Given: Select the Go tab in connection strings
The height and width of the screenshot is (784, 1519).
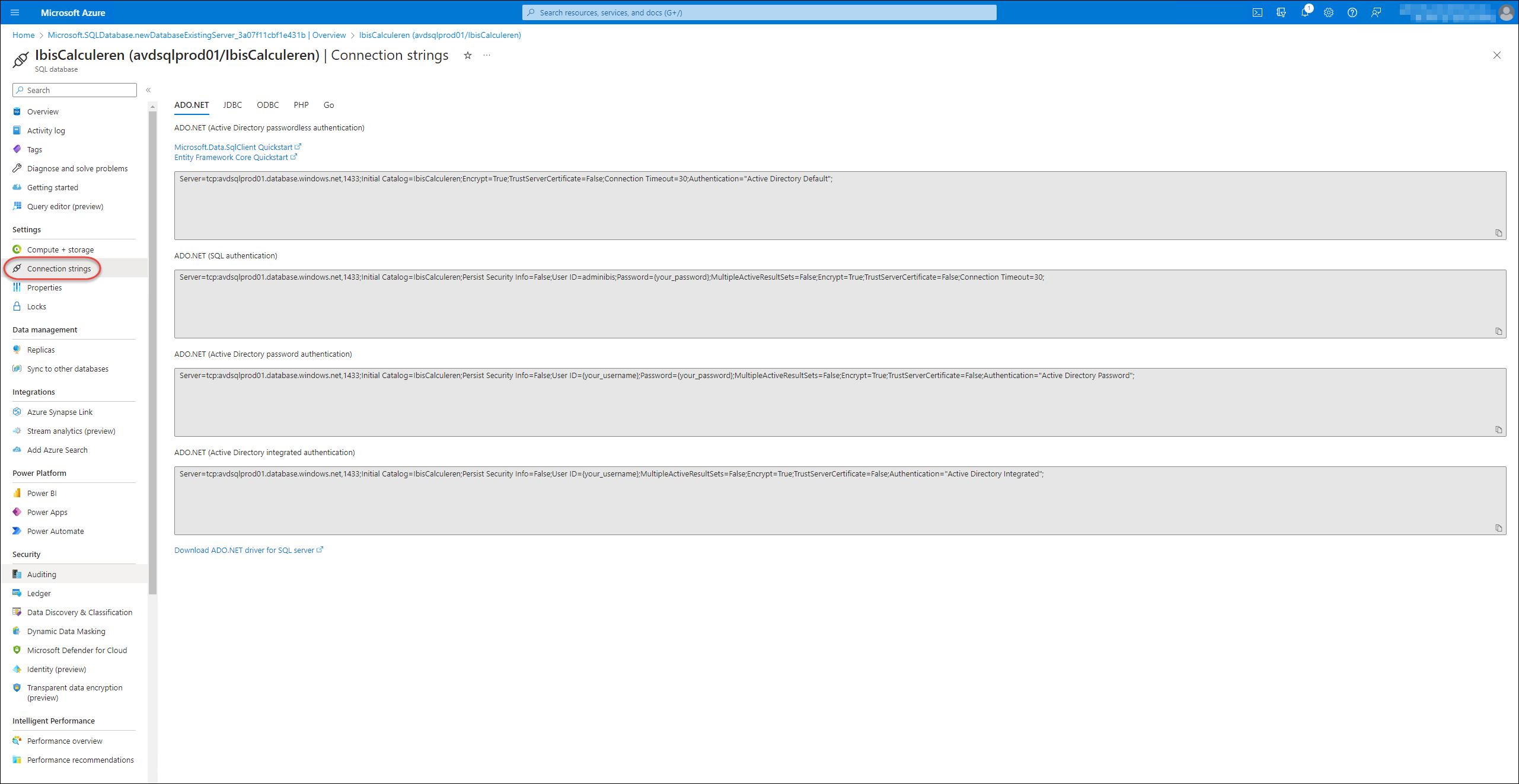Looking at the screenshot, I should point(328,104).
